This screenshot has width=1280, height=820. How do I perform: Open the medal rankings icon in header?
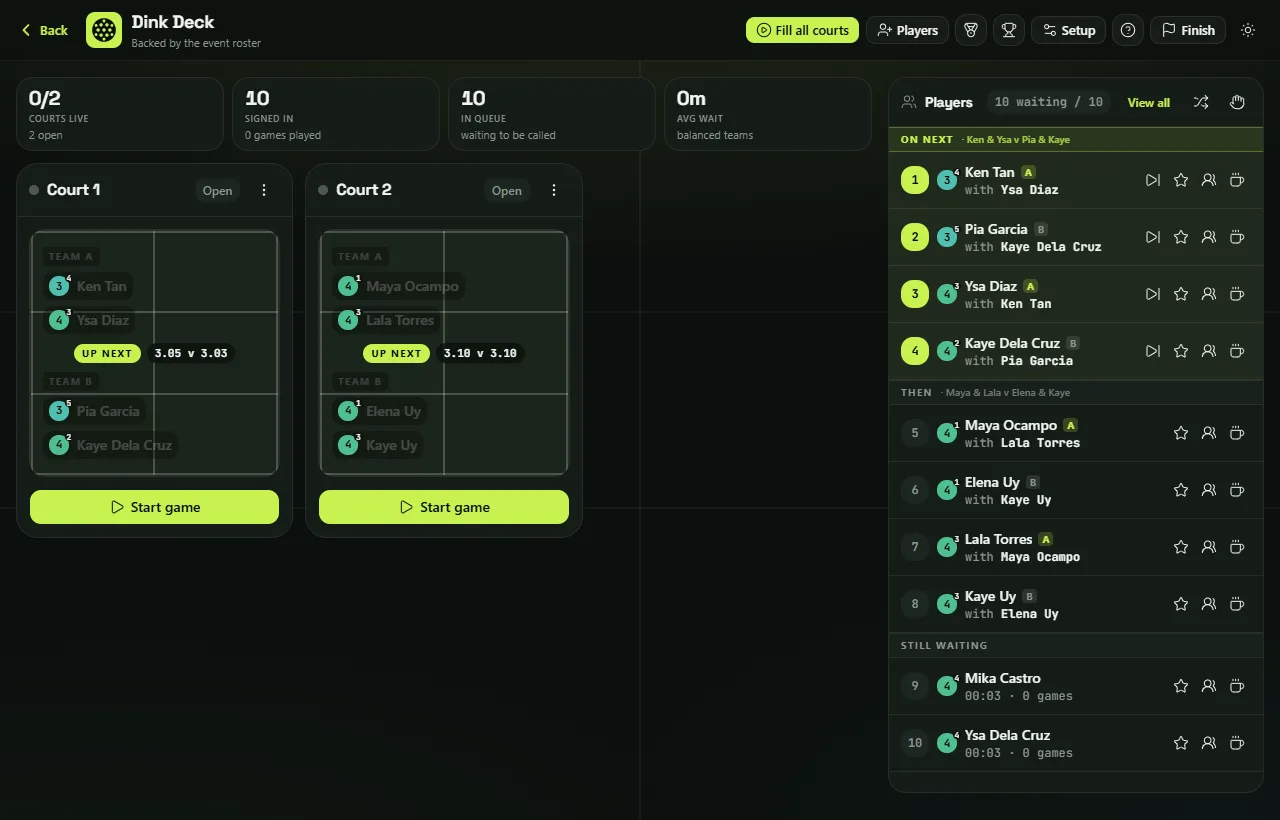(x=970, y=30)
